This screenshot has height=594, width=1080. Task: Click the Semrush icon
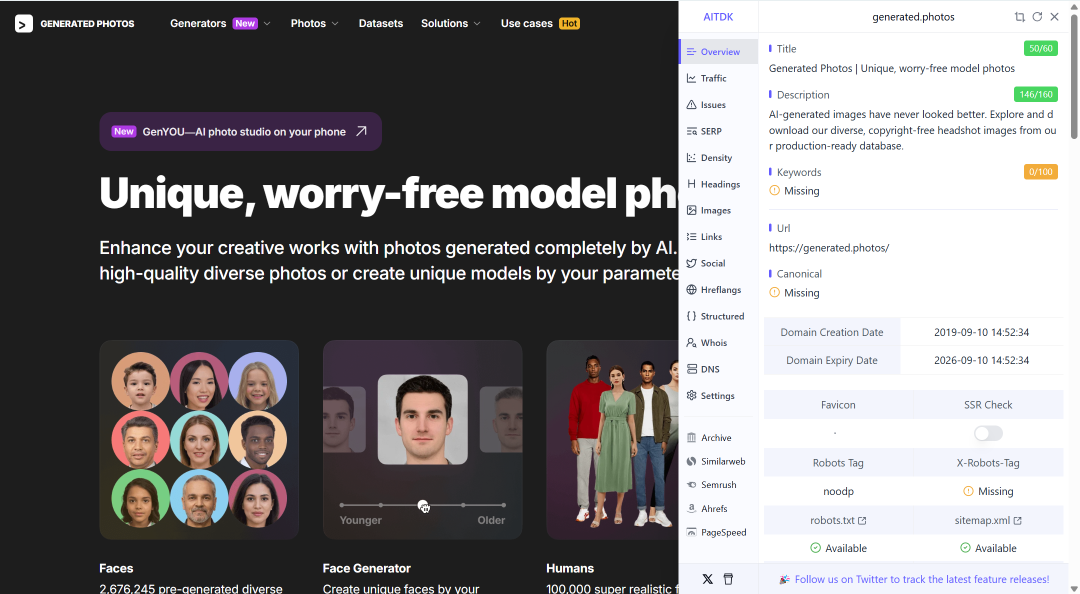[x=692, y=484]
